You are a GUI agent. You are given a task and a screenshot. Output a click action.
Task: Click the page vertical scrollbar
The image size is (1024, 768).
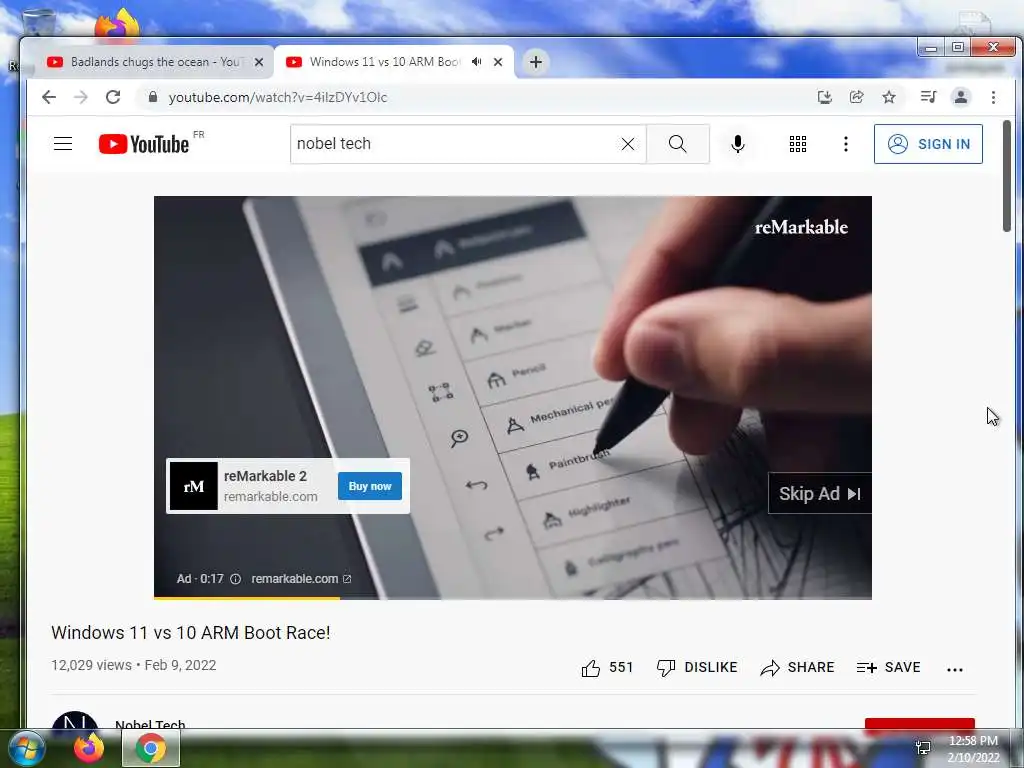pyautogui.click(x=1006, y=175)
